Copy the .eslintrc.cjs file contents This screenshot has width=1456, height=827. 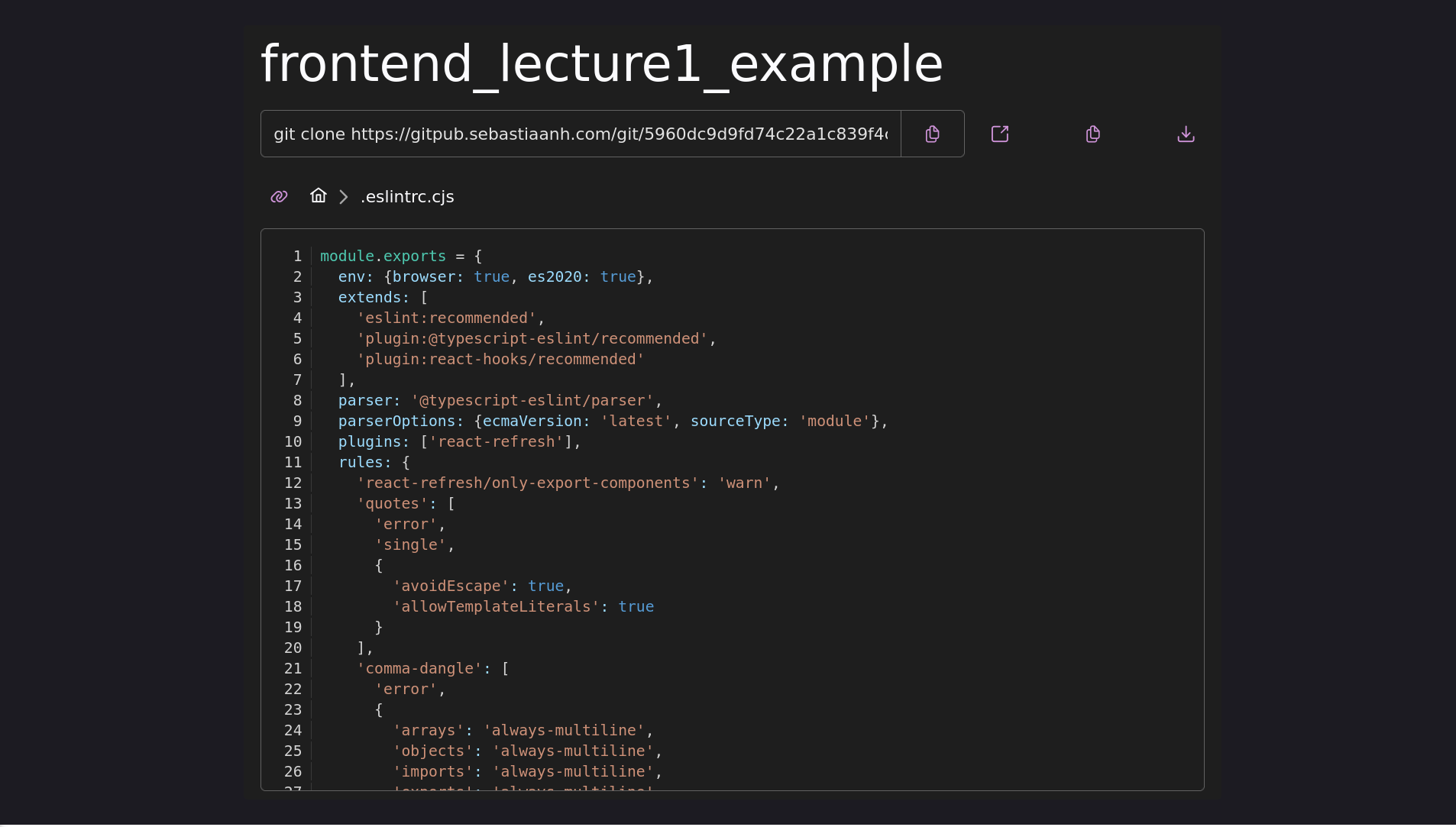coord(1092,134)
